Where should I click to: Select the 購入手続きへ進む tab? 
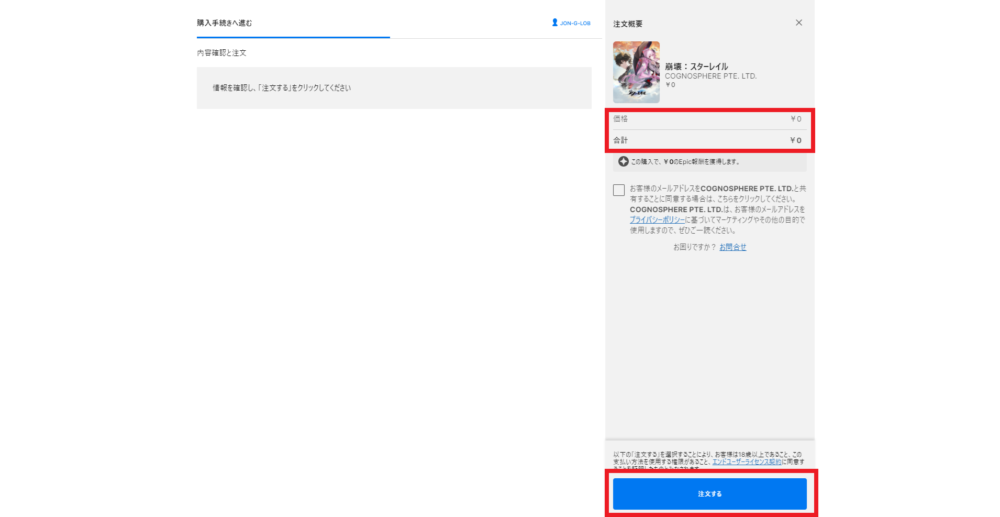click(x=224, y=22)
